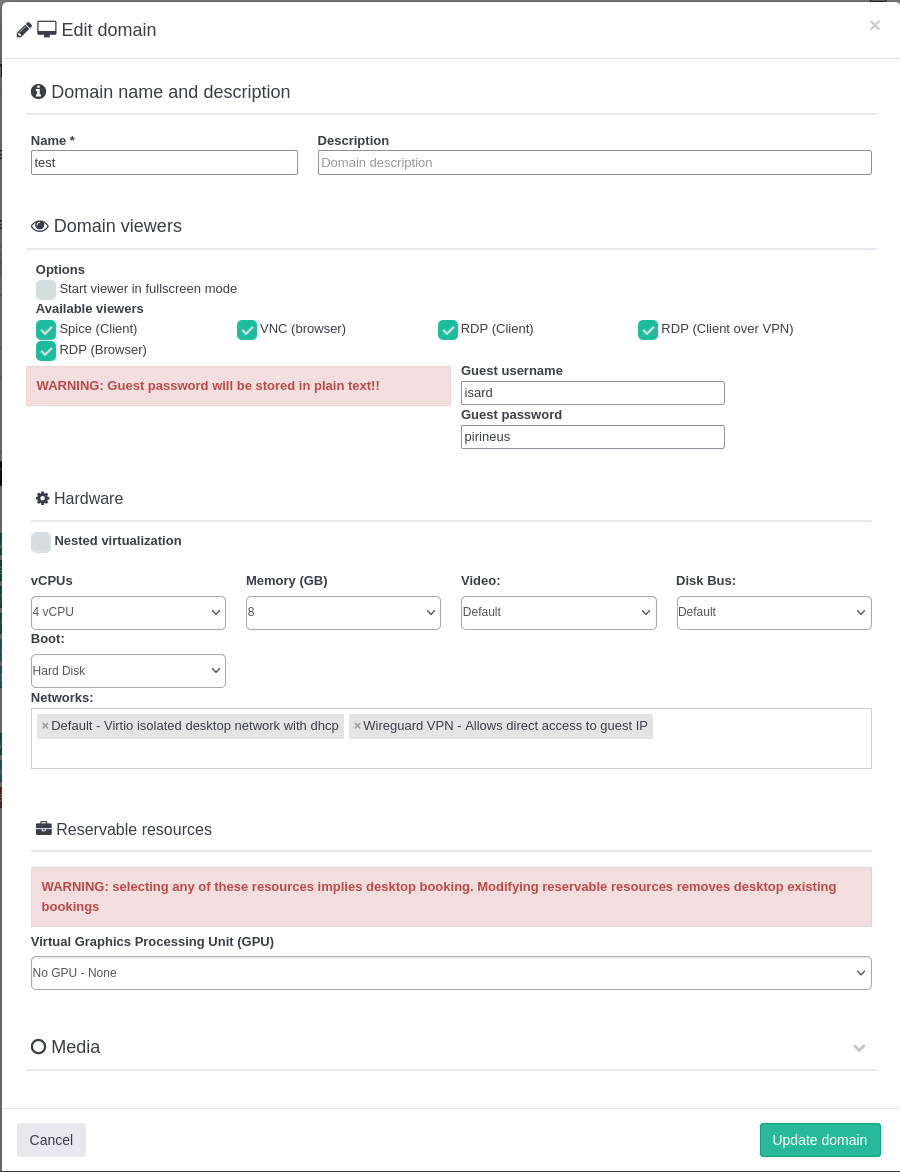Image resolution: width=900 pixels, height=1172 pixels.
Task: Click the Update domain button
Action: click(819, 1140)
